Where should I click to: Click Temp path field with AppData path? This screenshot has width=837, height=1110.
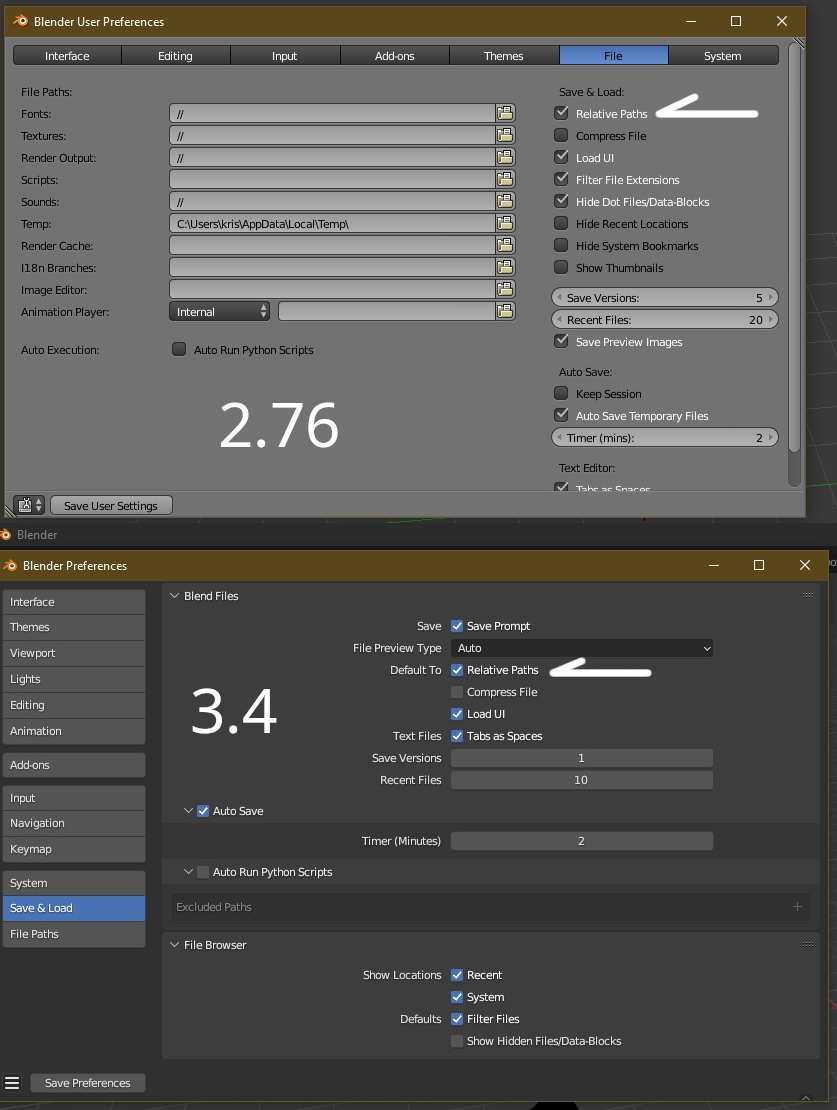(332, 224)
